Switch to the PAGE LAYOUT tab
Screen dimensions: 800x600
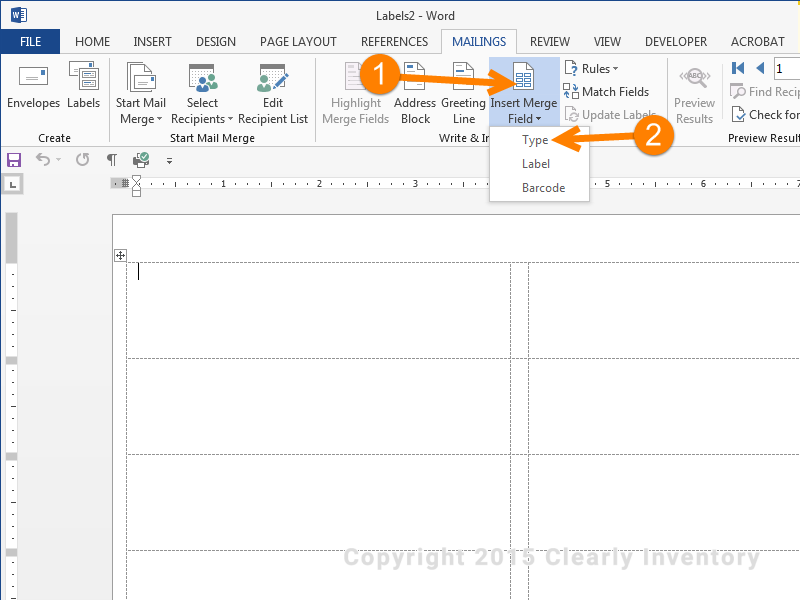298,41
